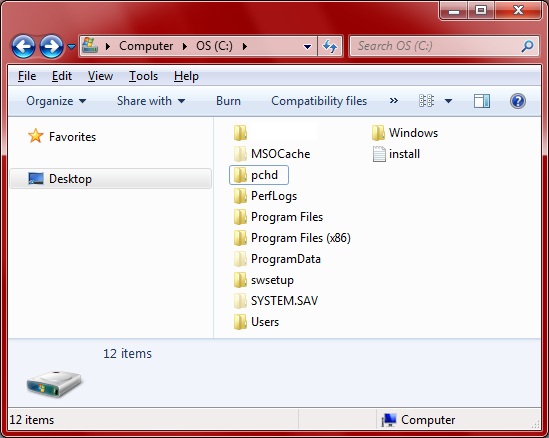Open Help via the question mark icon
The image size is (549, 438).
(x=517, y=101)
